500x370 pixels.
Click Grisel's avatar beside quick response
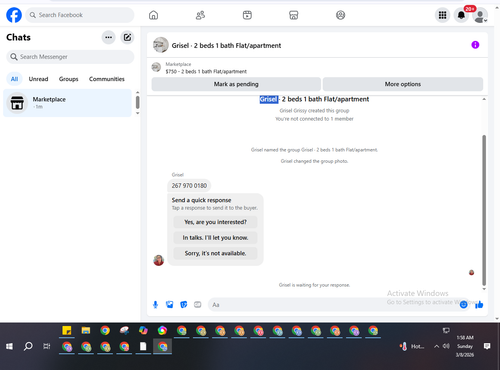point(159,260)
